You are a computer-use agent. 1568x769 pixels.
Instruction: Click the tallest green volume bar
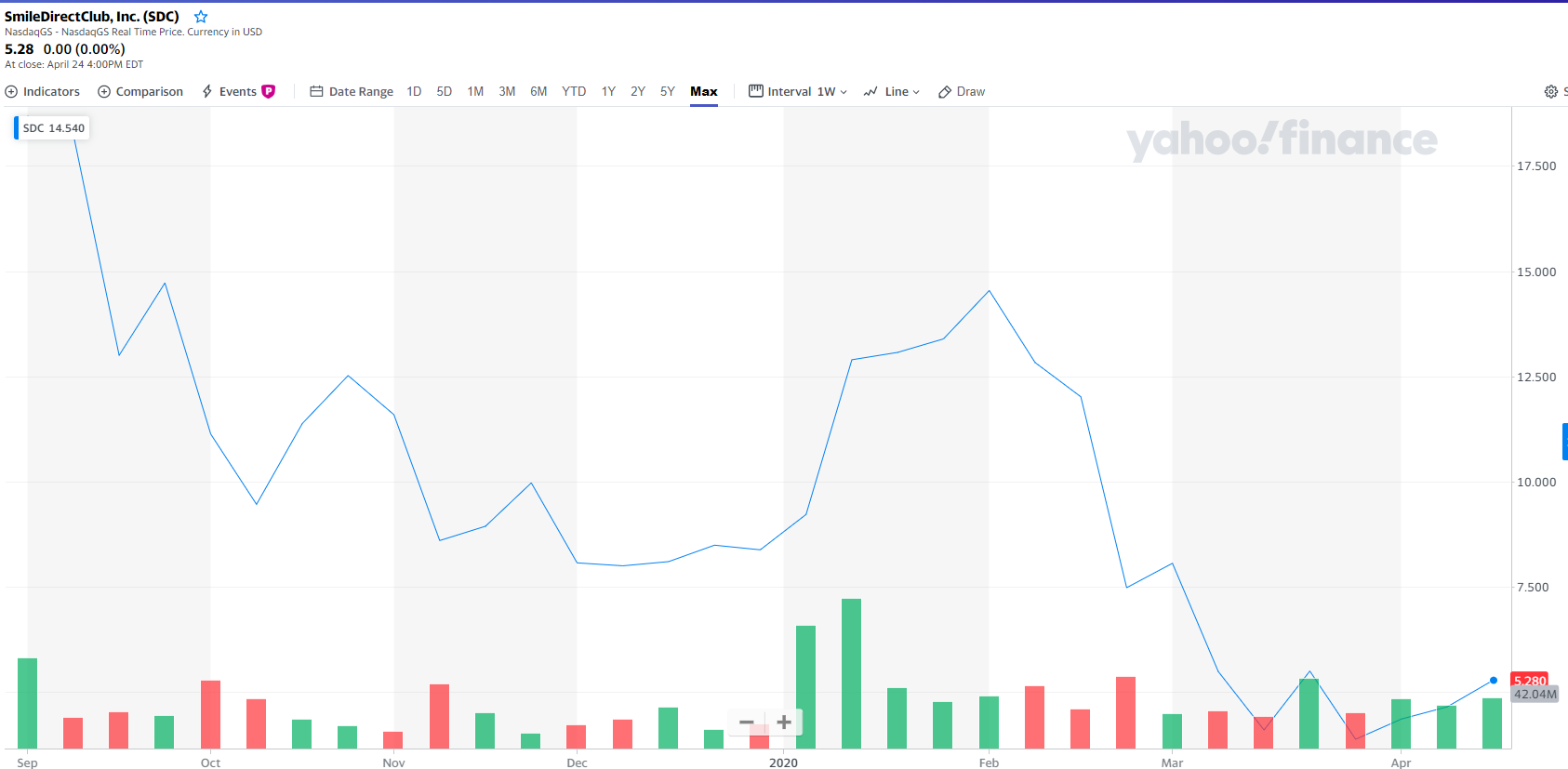click(851, 673)
